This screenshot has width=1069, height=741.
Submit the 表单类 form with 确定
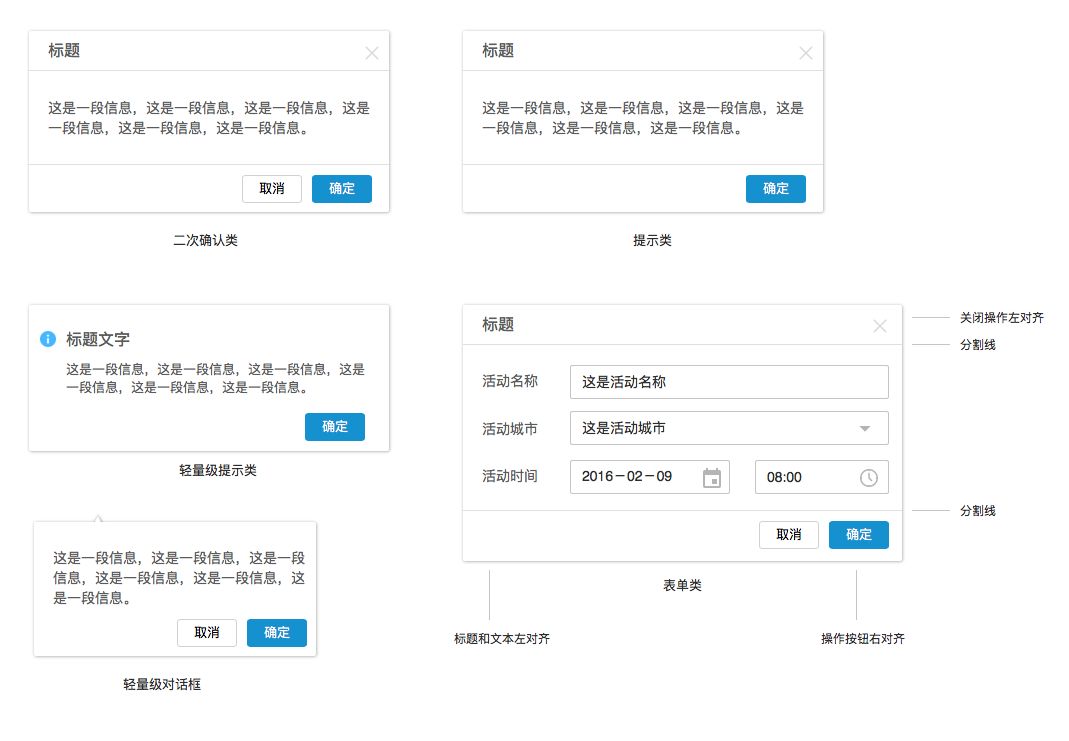coord(858,535)
